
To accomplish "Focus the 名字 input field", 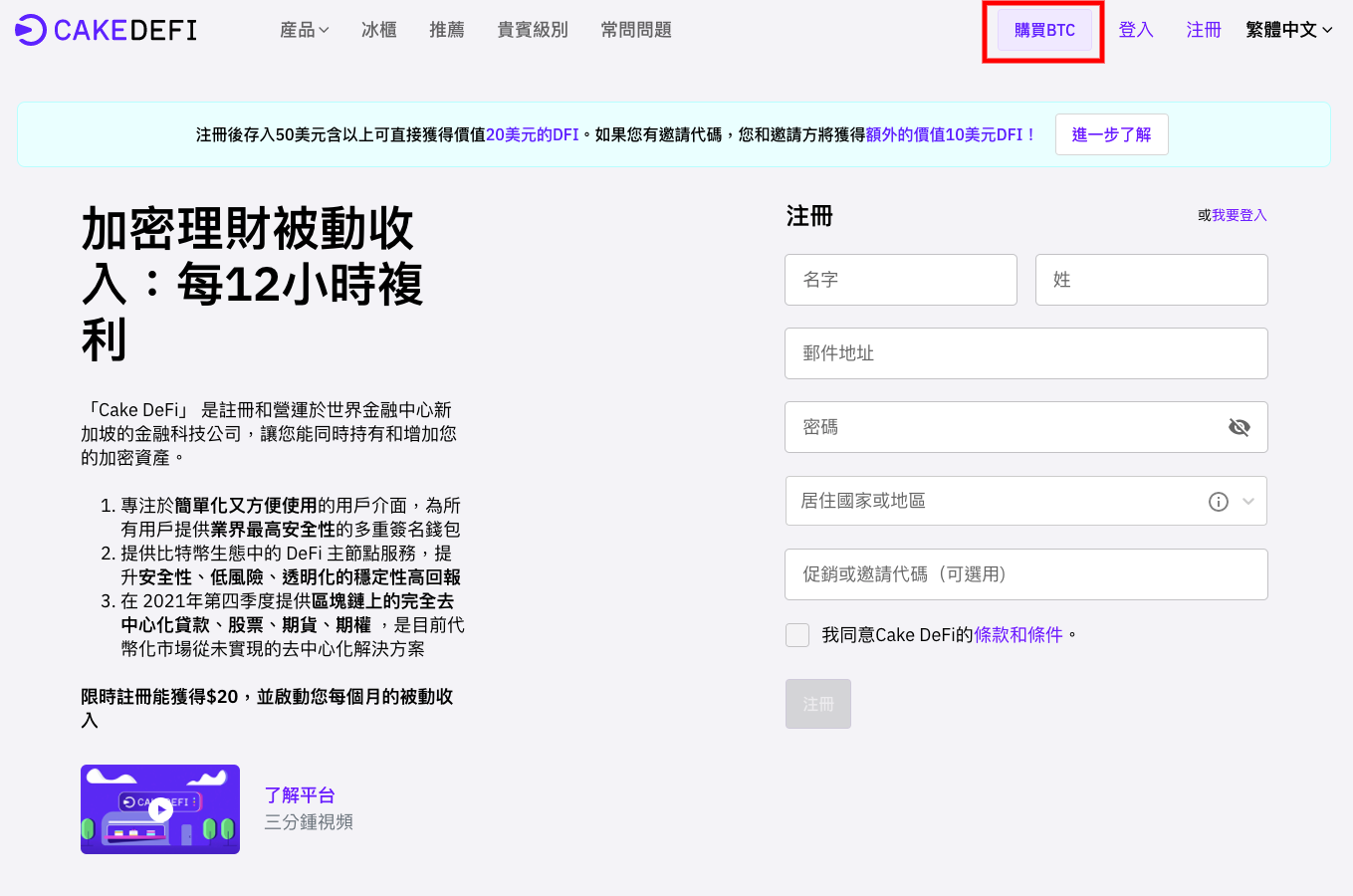I will pyautogui.click(x=901, y=280).
